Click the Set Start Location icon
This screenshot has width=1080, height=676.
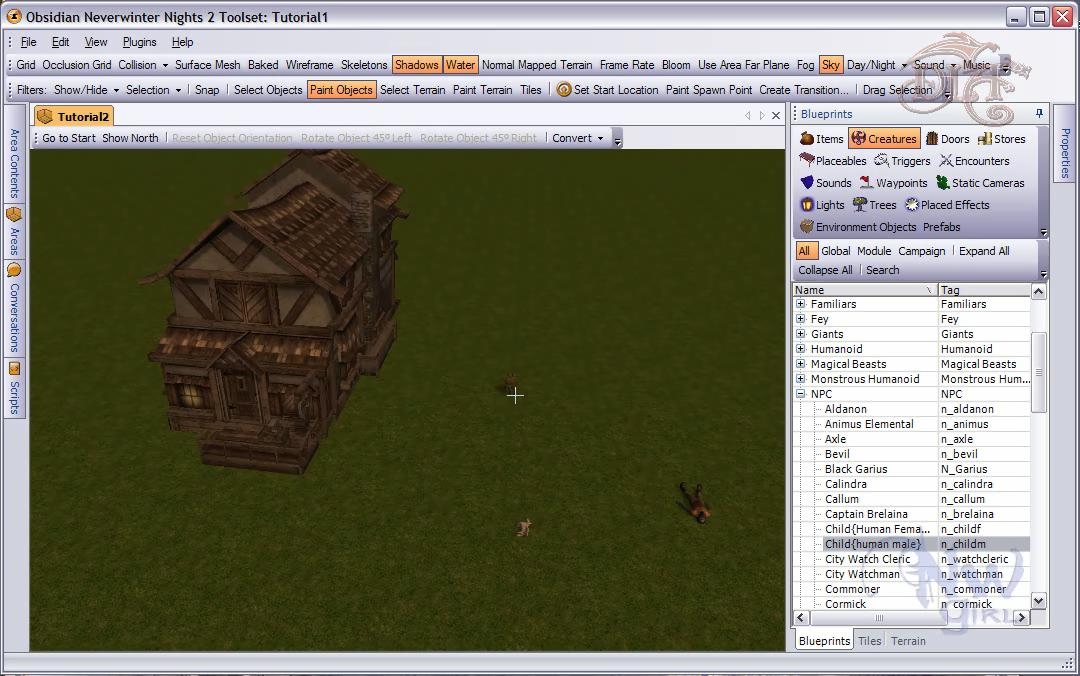tap(564, 90)
